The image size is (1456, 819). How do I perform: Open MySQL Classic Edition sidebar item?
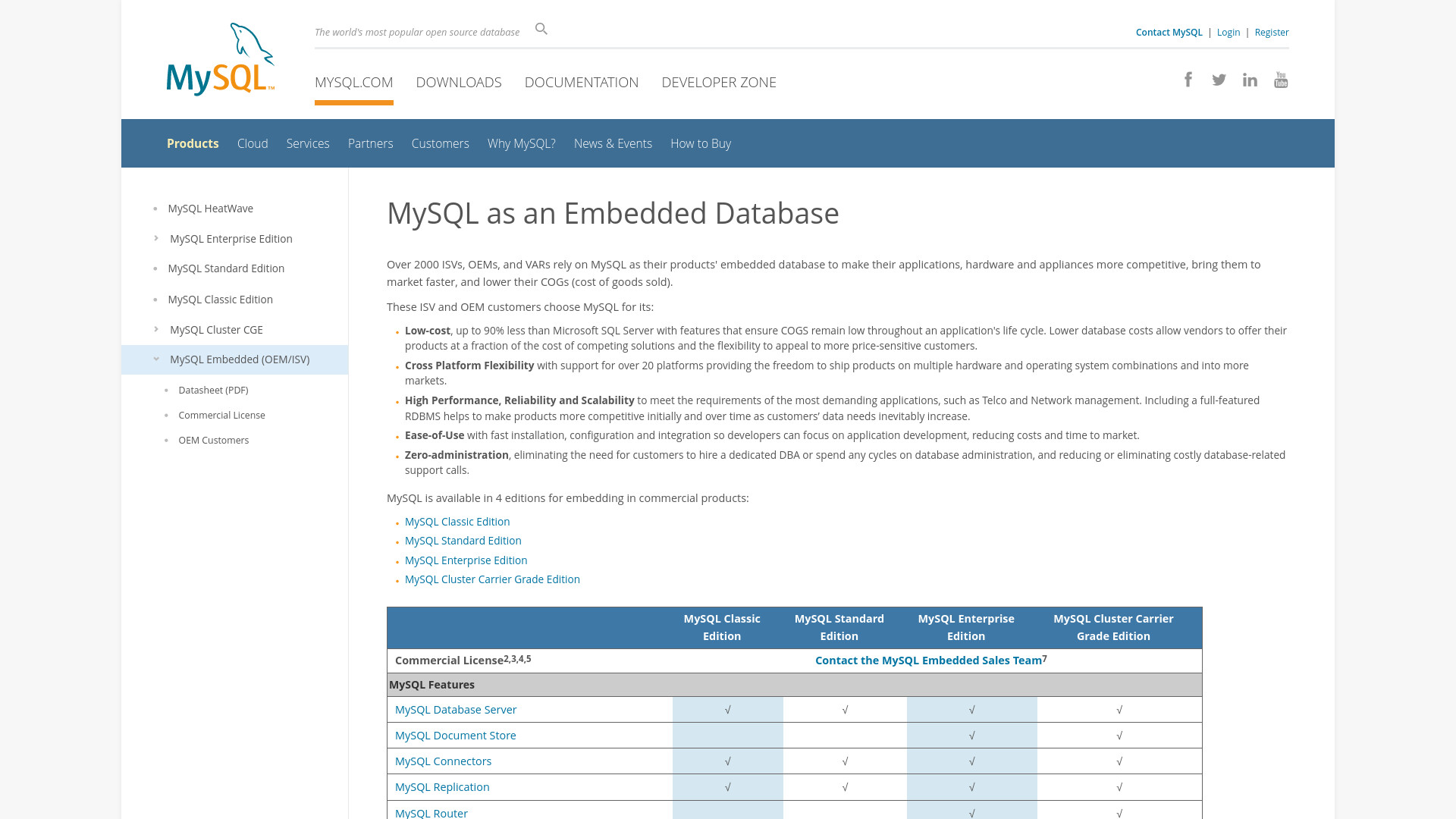click(x=221, y=300)
